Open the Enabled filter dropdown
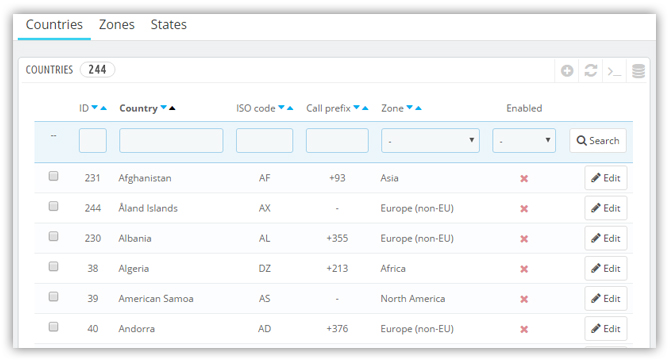This screenshot has height=363, width=670. [524, 141]
